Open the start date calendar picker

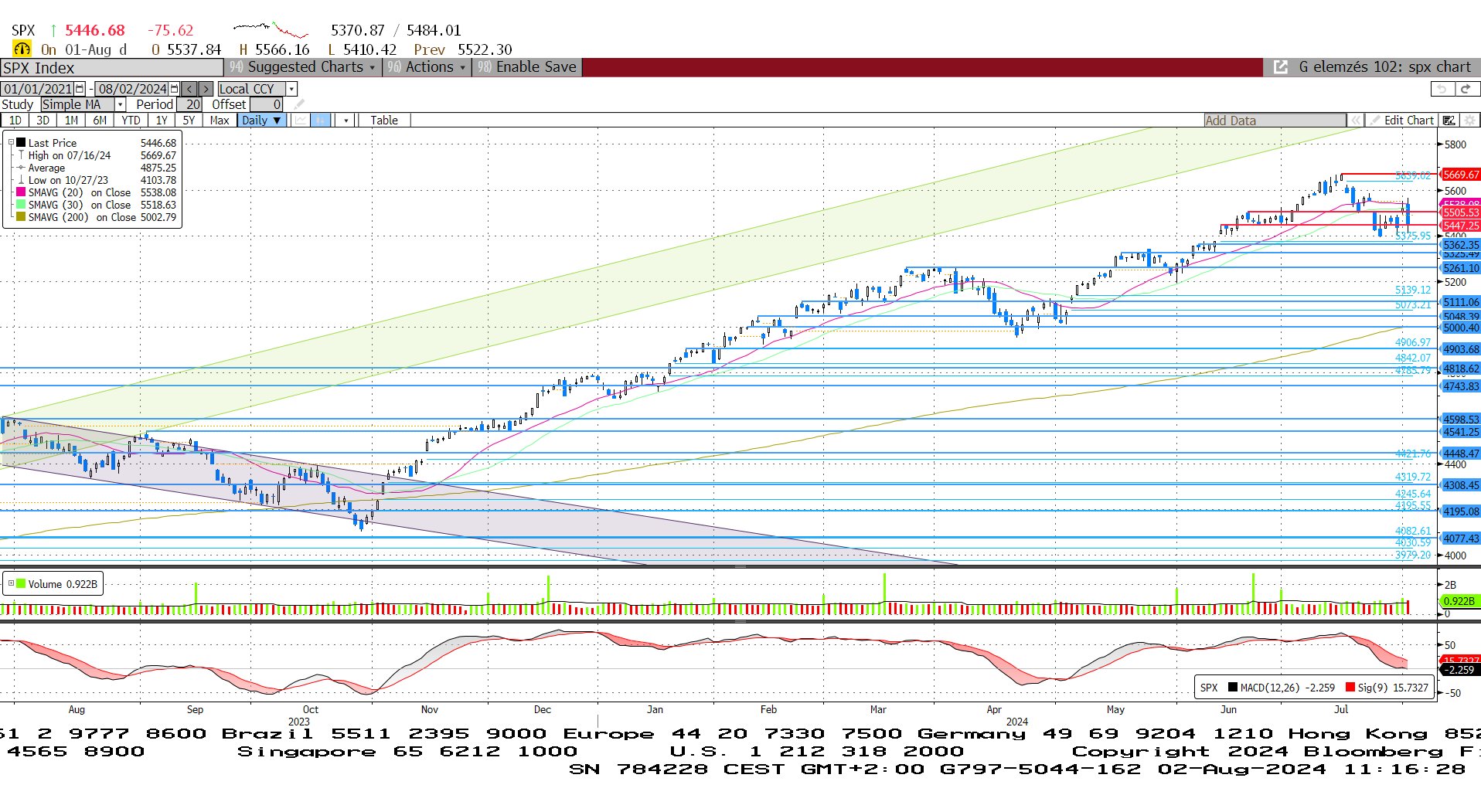[x=80, y=89]
